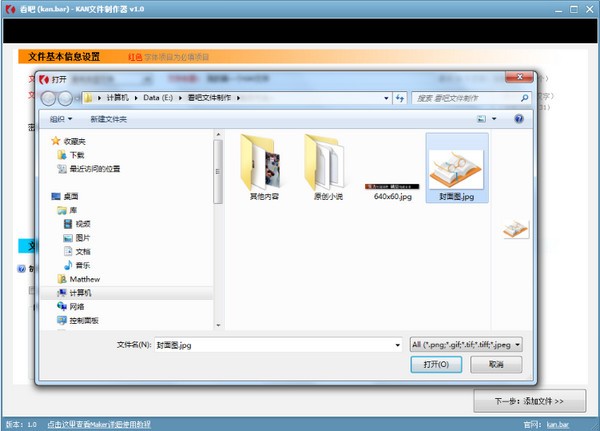The width and height of the screenshot is (600, 431).
Task: Open the 音乐 library
Action: click(77, 265)
